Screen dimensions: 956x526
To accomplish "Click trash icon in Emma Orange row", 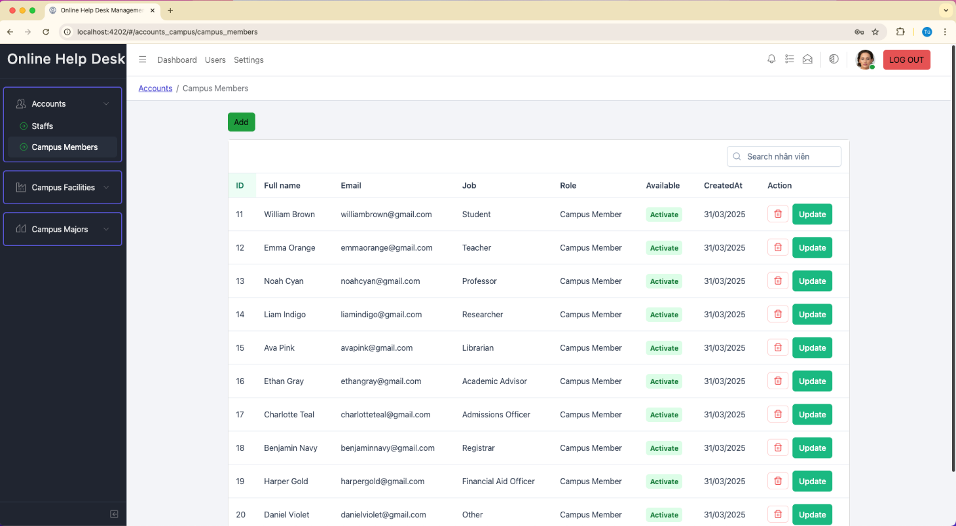I will pyautogui.click(x=777, y=247).
